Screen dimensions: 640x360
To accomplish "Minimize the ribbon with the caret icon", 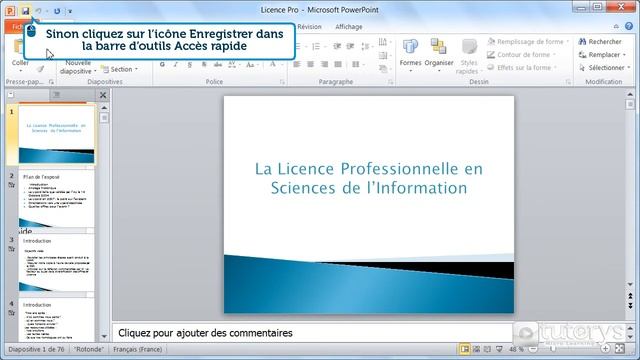I will [x=616, y=27].
